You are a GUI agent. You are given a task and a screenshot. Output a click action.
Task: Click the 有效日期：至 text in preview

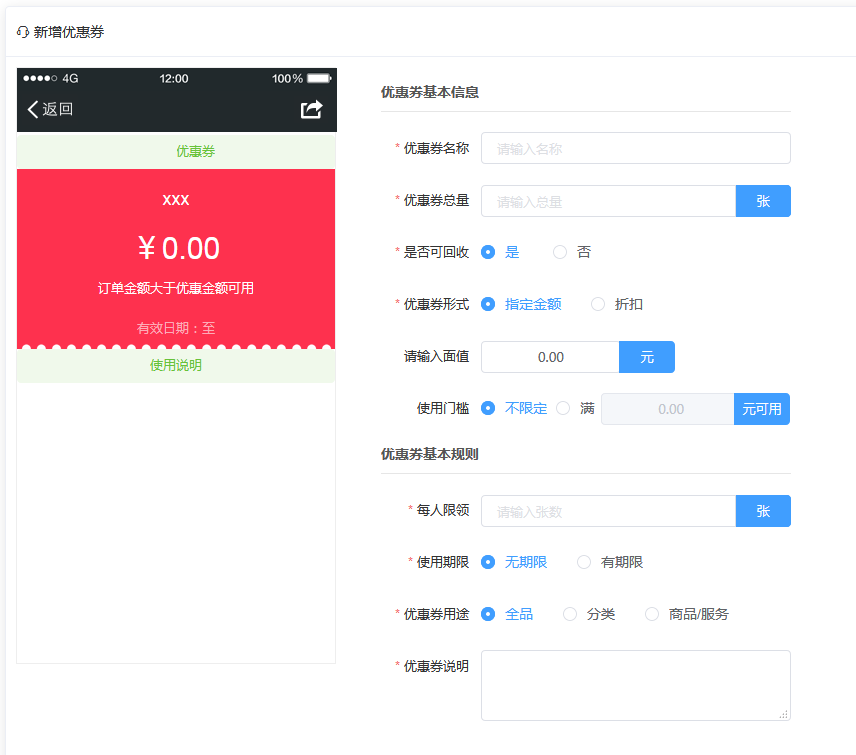click(x=176, y=328)
